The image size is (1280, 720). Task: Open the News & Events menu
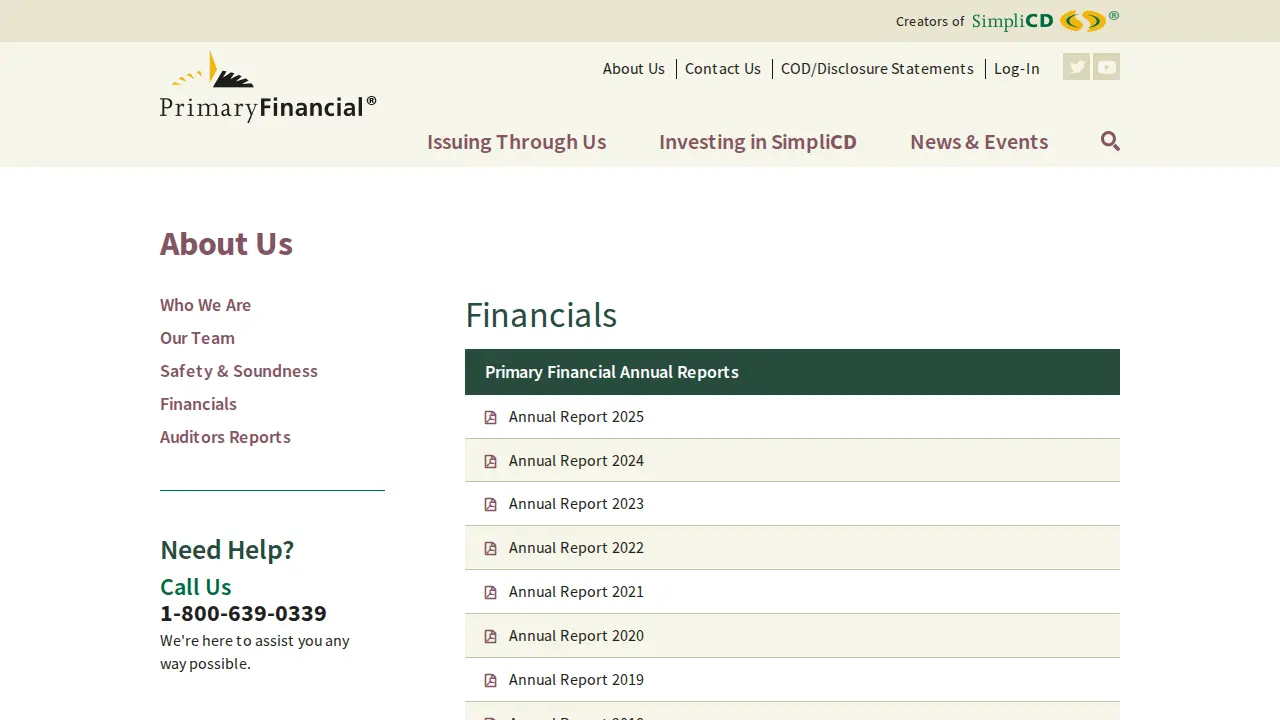coord(979,142)
